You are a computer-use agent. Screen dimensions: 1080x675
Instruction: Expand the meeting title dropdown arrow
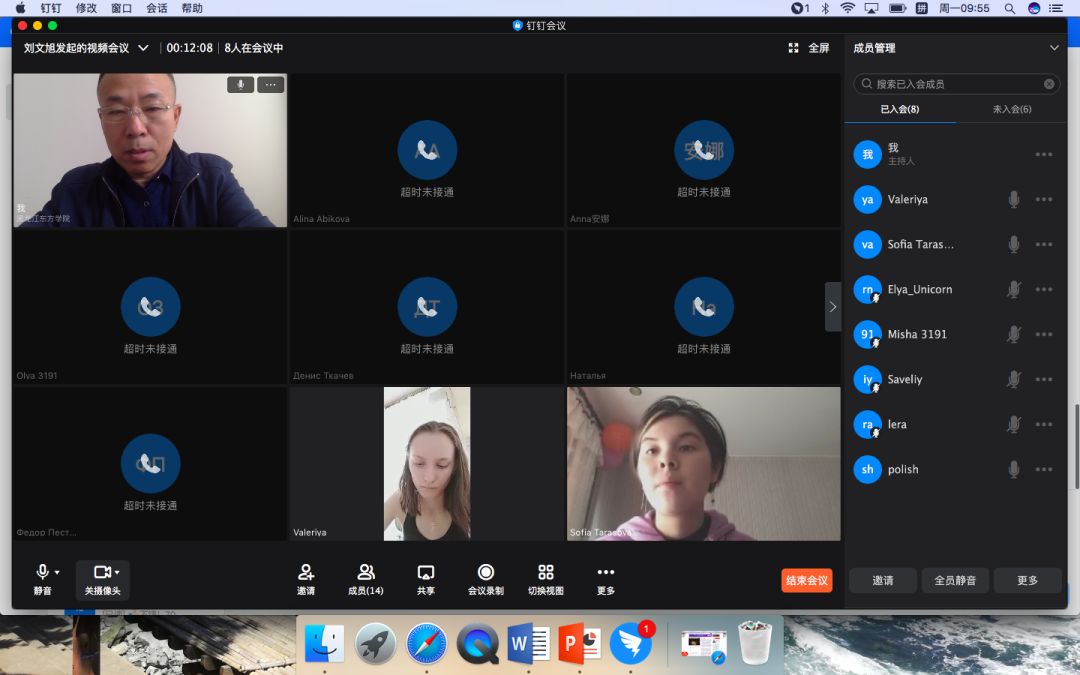pyautogui.click(x=143, y=48)
